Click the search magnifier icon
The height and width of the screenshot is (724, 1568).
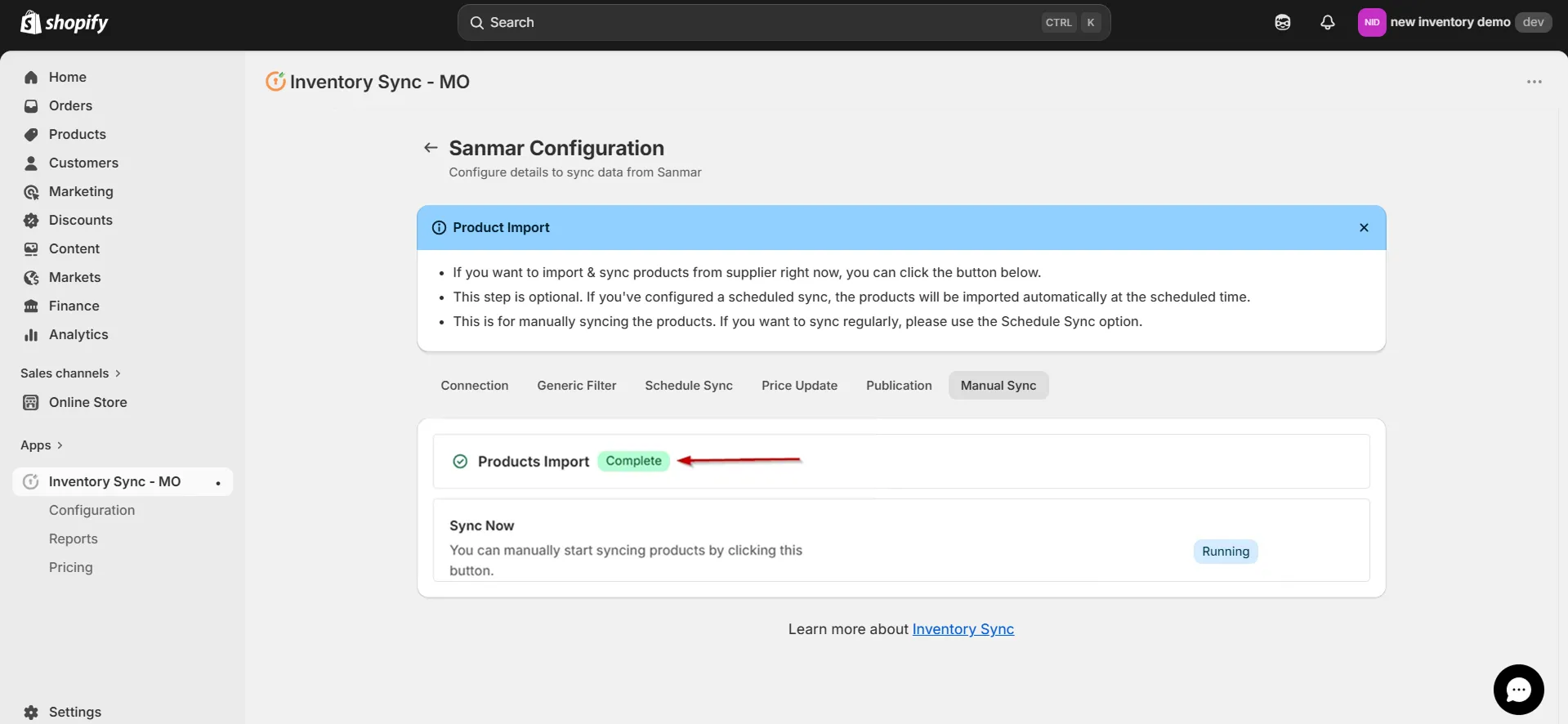477,23
